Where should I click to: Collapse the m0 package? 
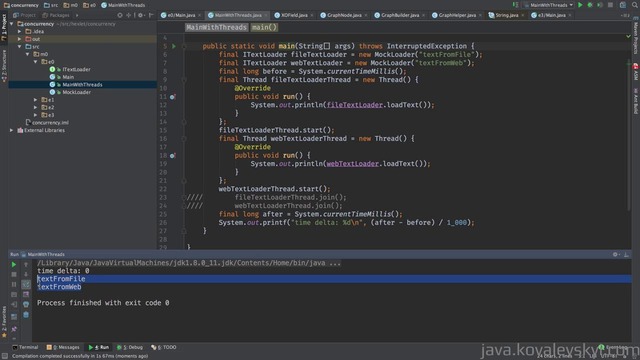click(27, 54)
